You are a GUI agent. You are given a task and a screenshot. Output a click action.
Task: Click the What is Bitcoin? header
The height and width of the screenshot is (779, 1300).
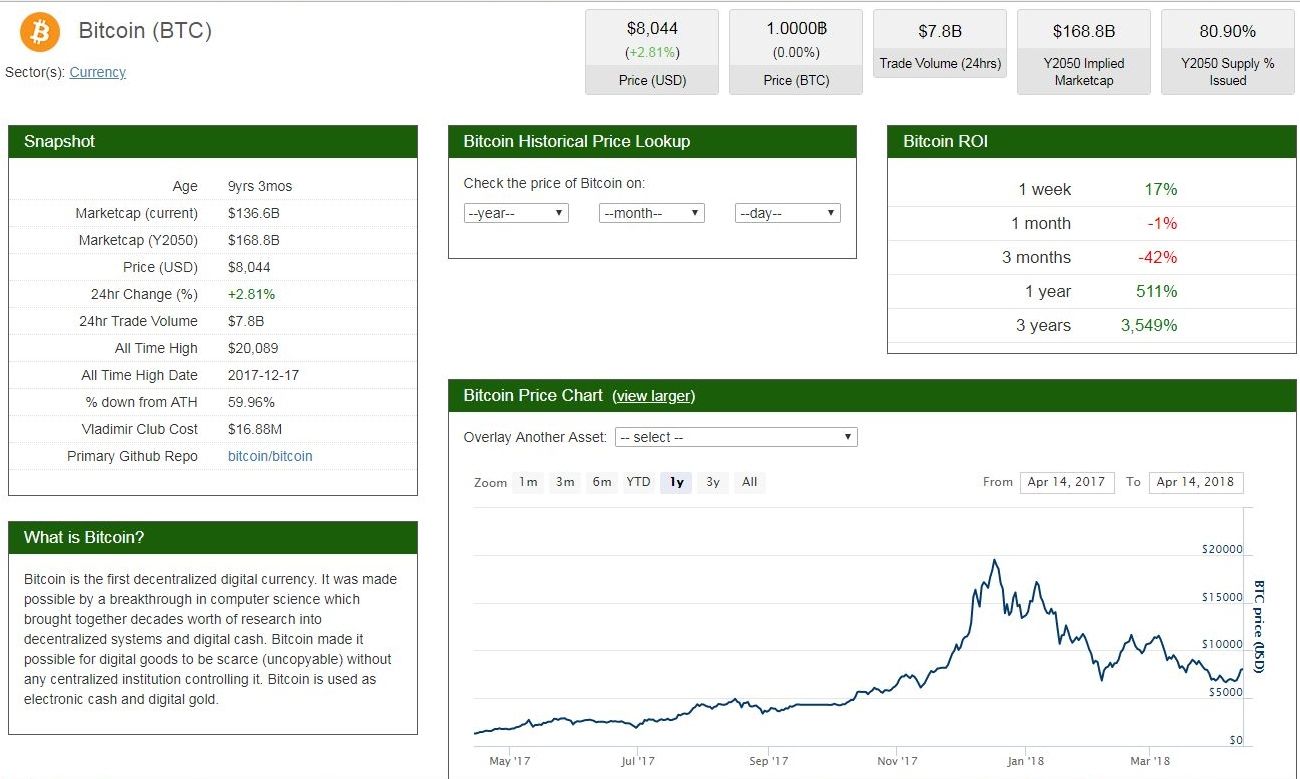(x=213, y=538)
